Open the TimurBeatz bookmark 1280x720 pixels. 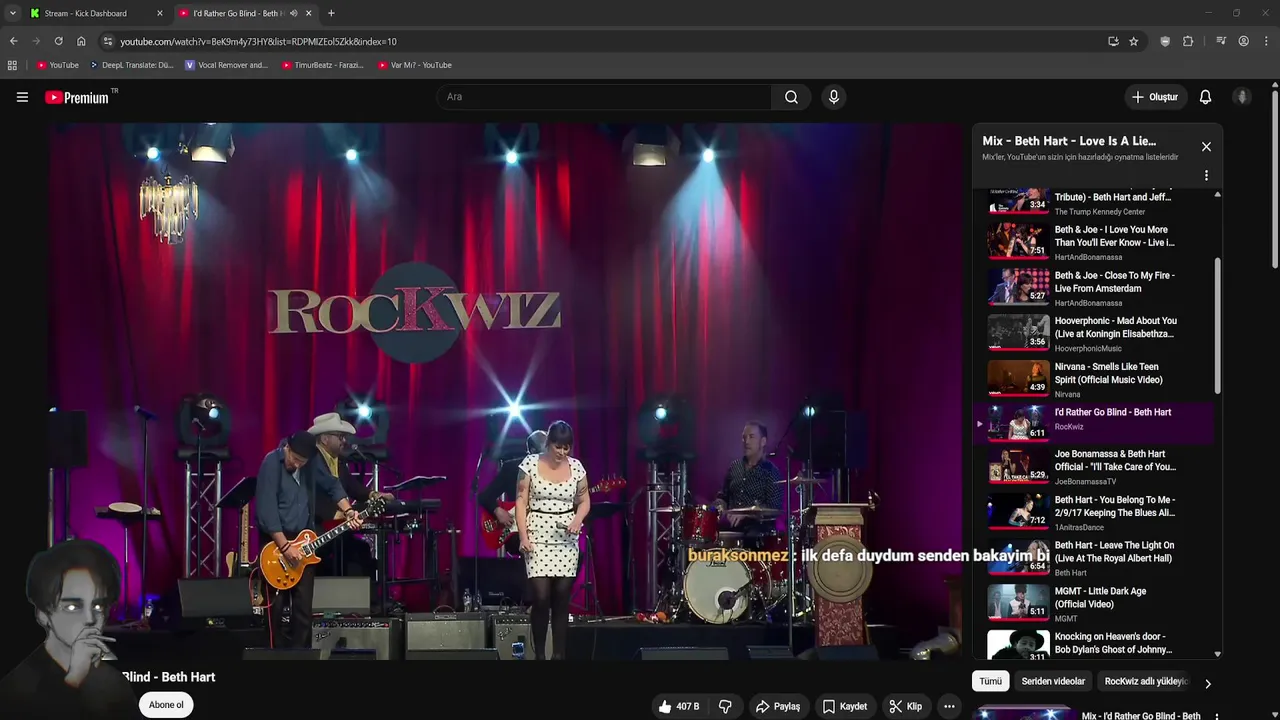(x=323, y=65)
